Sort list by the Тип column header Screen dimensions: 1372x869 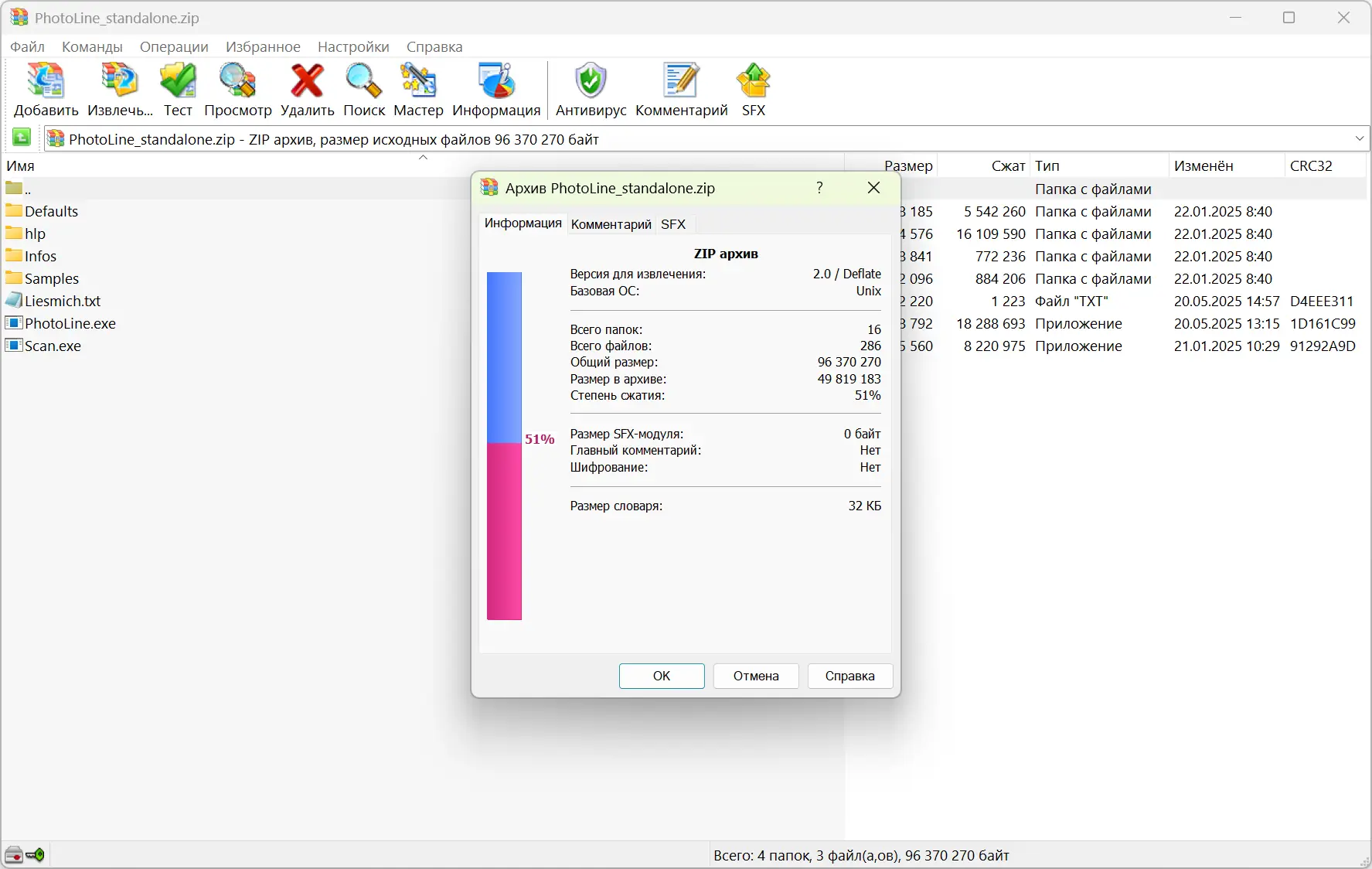pyautogui.click(x=1099, y=165)
